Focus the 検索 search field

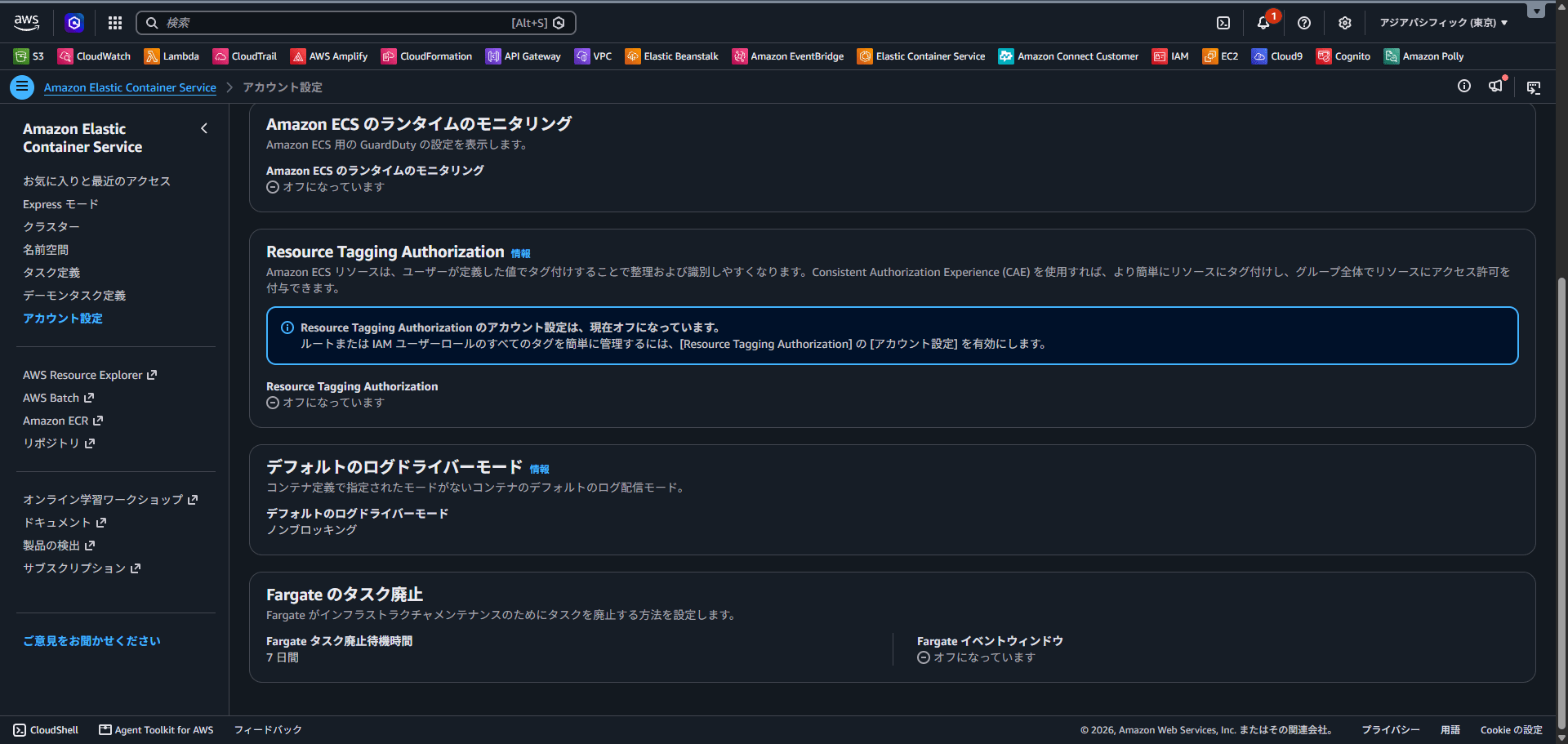[356, 23]
